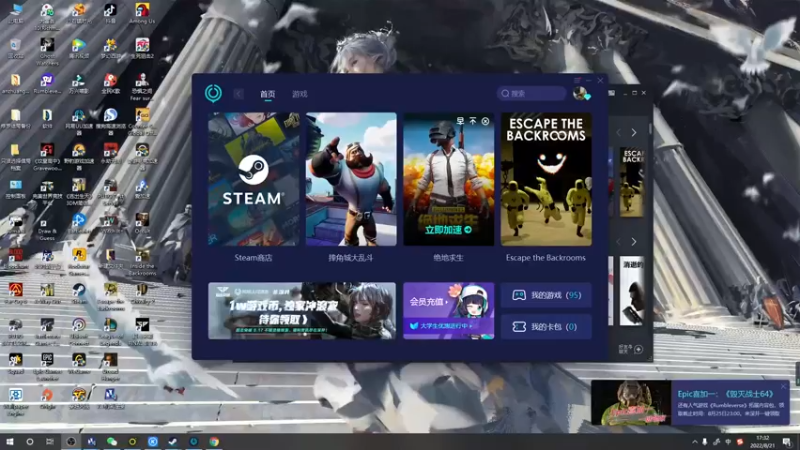Select the Fear Surrounds desktop icon
This screenshot has width=800, height=450.
(142, 86)
